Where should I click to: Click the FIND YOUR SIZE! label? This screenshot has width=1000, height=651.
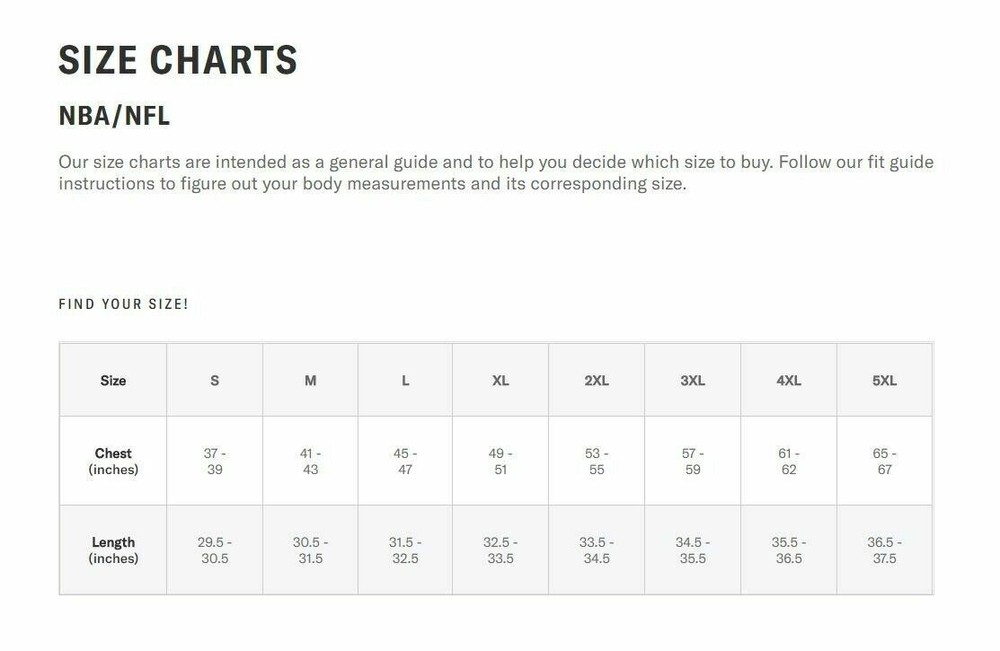point(123,304)
